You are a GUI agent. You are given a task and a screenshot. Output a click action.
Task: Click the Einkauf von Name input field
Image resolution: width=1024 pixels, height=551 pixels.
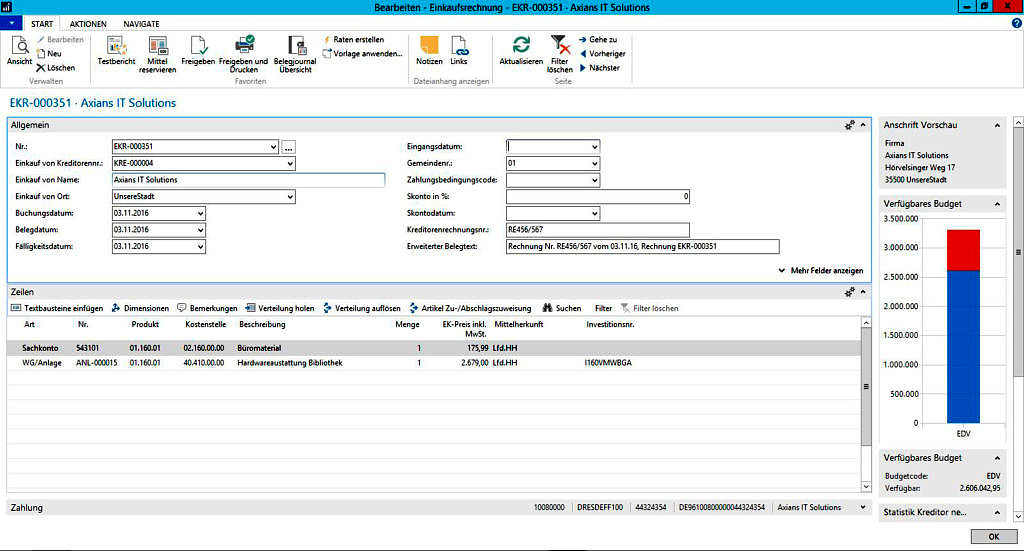click(x=248, y=180)
